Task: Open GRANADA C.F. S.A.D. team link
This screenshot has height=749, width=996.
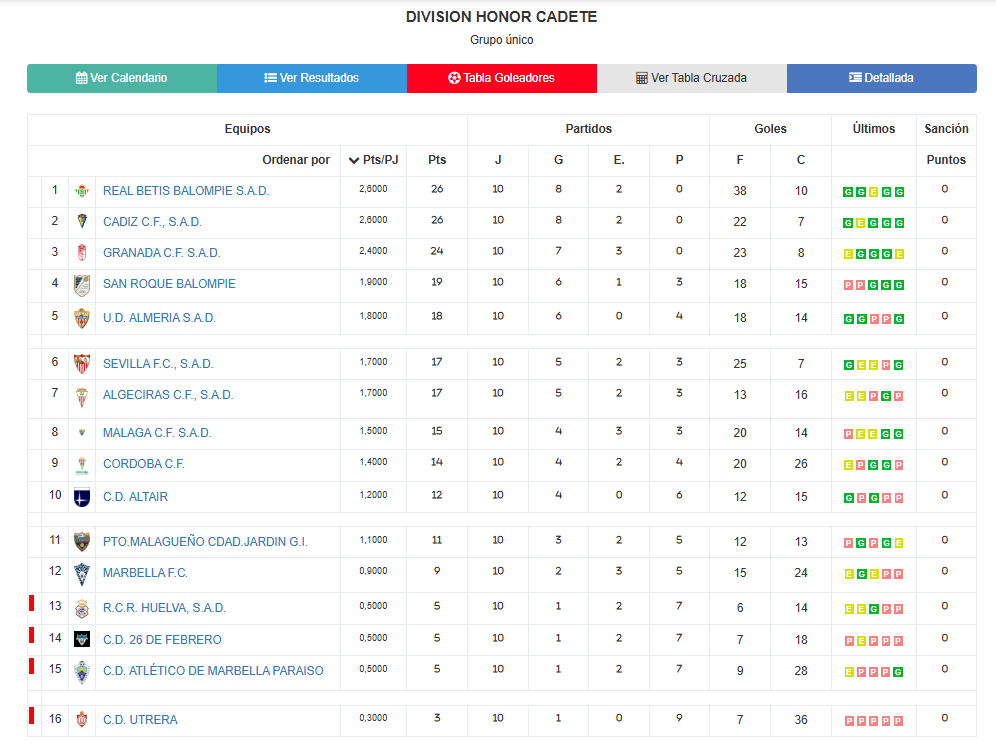Action: 162,253
